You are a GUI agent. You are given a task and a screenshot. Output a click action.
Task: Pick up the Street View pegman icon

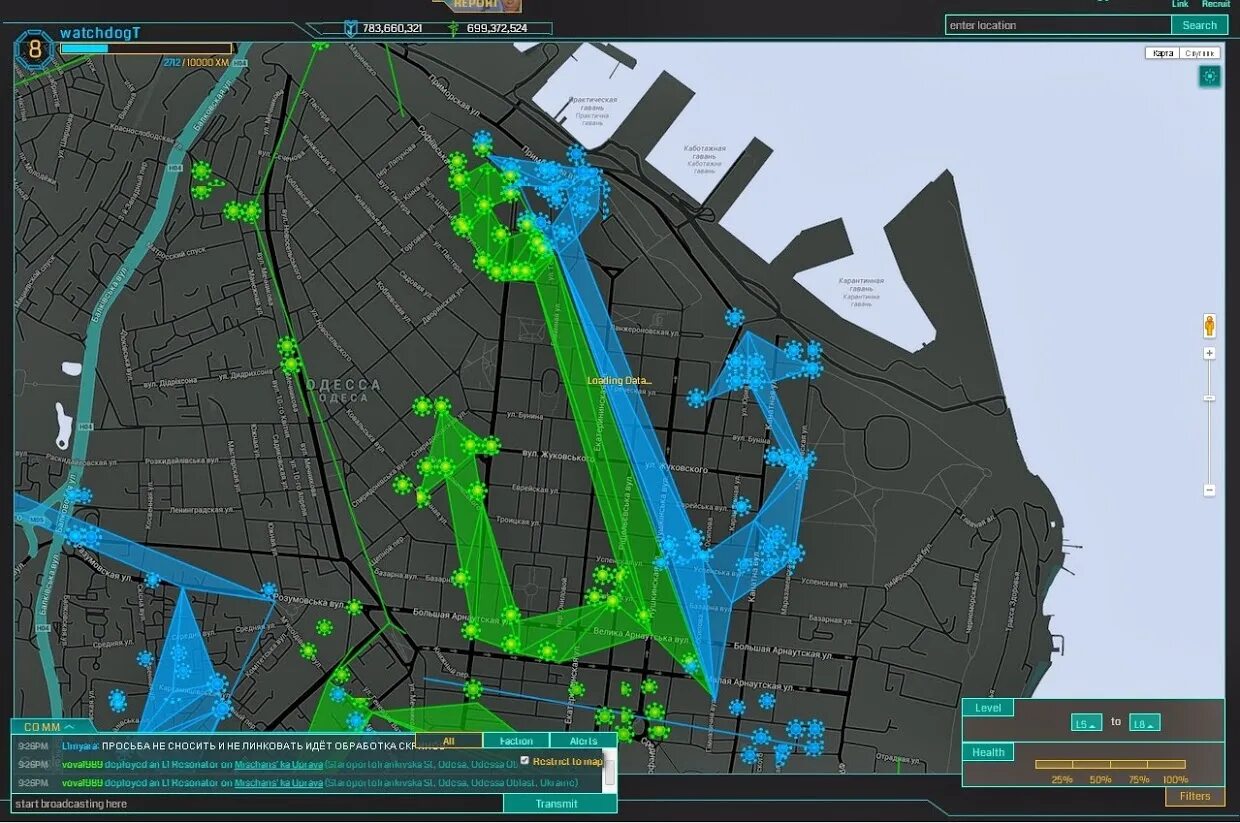tap(1209, 326)
